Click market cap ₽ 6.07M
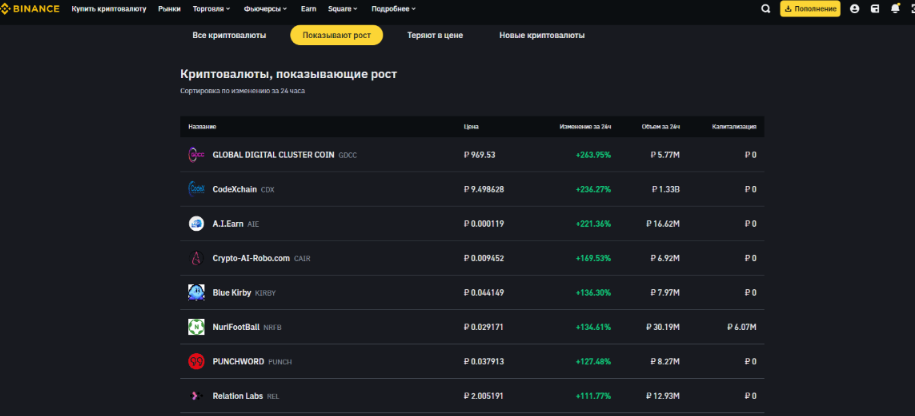 tap(742, 327)
